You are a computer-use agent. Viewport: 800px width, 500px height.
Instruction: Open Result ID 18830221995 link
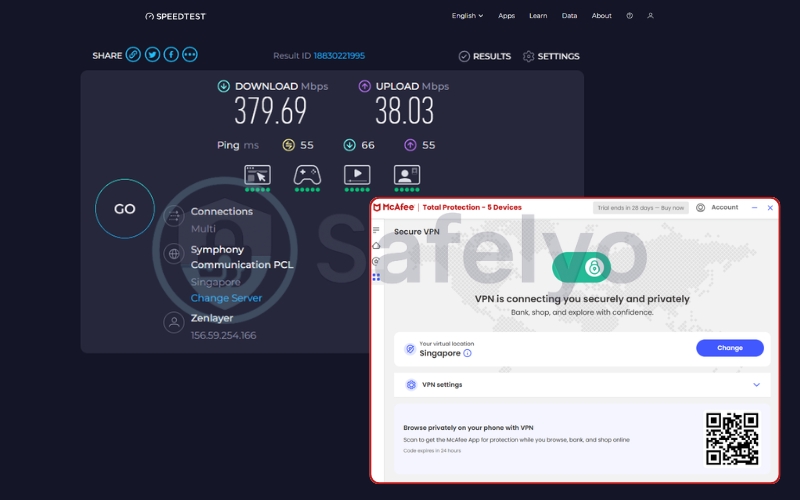[x=339, y=56]
